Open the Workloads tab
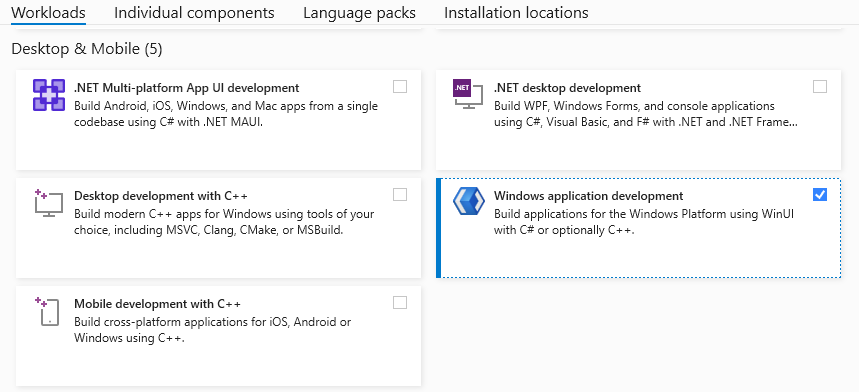Viewport: 859px width, 392px height. pyautogui.click(x=48, y=13)
